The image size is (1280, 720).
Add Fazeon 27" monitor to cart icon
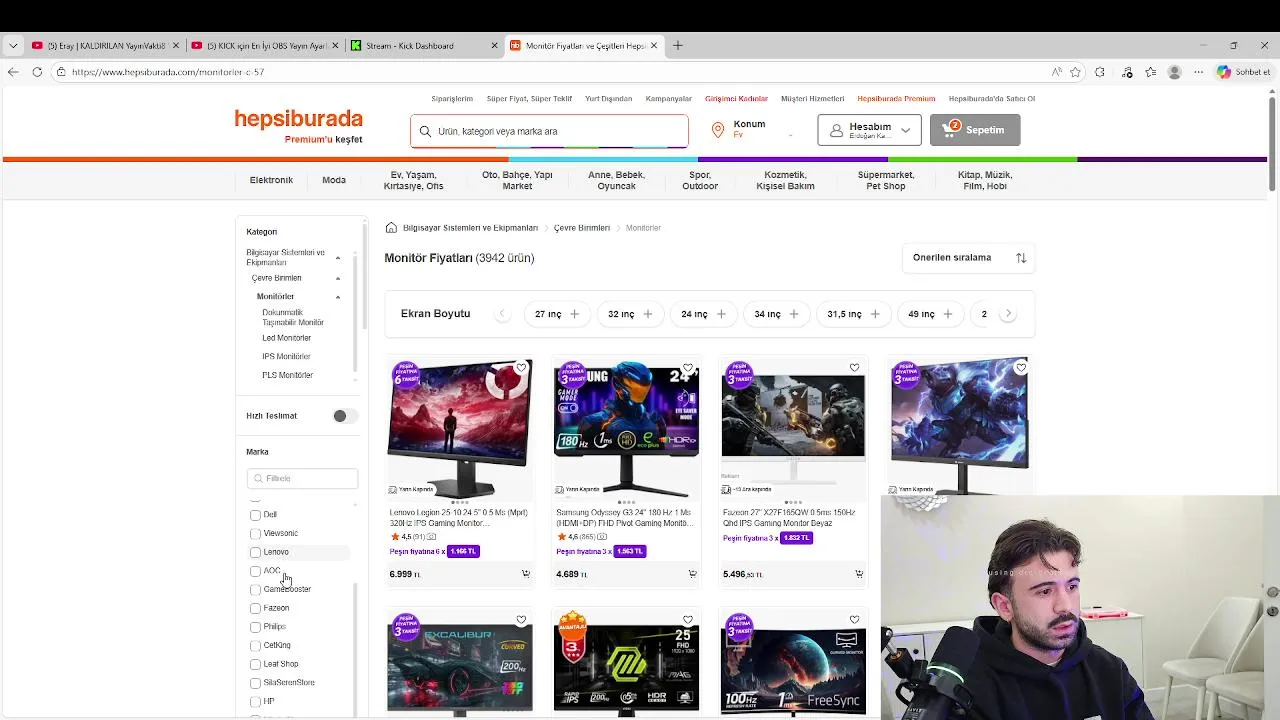tap(859, 574)
